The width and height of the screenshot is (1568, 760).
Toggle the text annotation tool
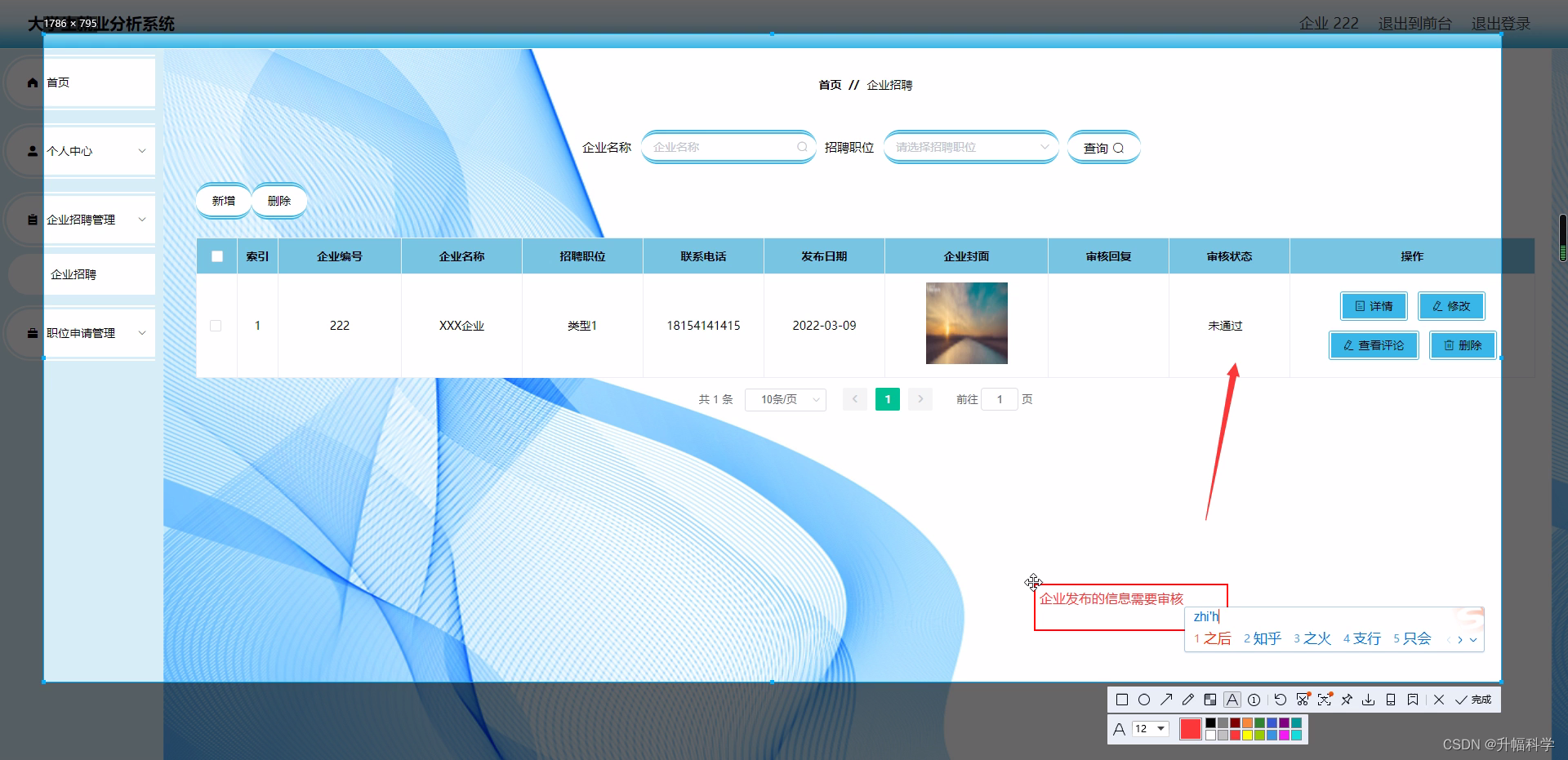1232,700
